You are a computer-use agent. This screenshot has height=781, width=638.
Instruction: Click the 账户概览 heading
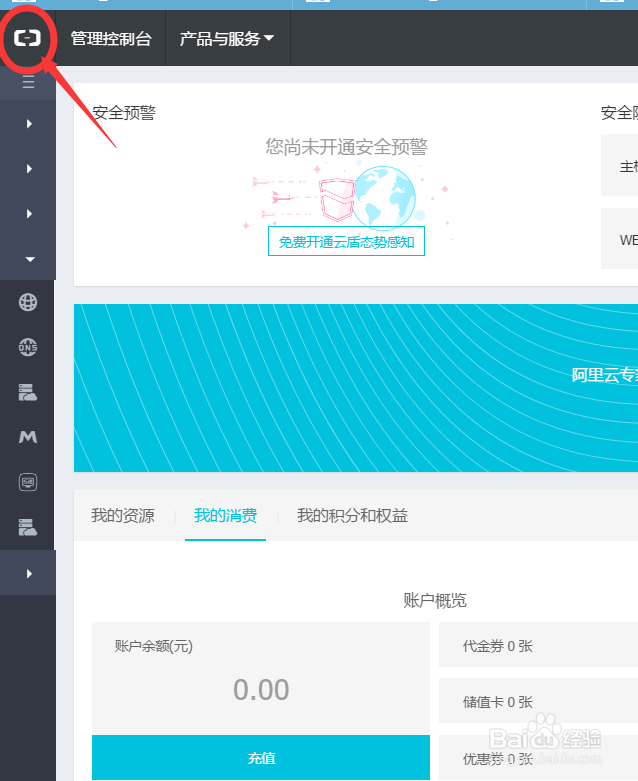[x=435, y=601]
